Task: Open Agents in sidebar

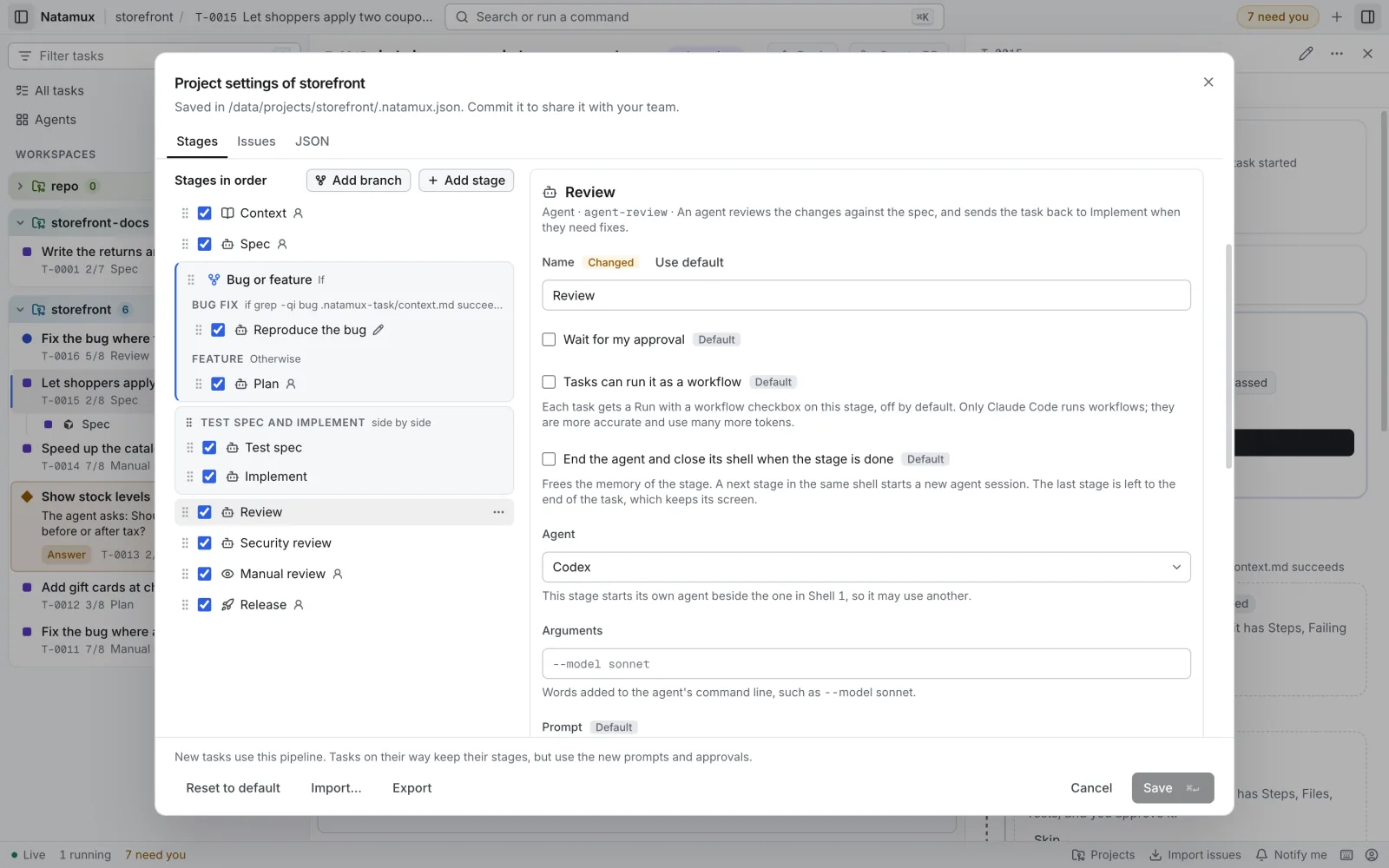Action: click(56, 120)
